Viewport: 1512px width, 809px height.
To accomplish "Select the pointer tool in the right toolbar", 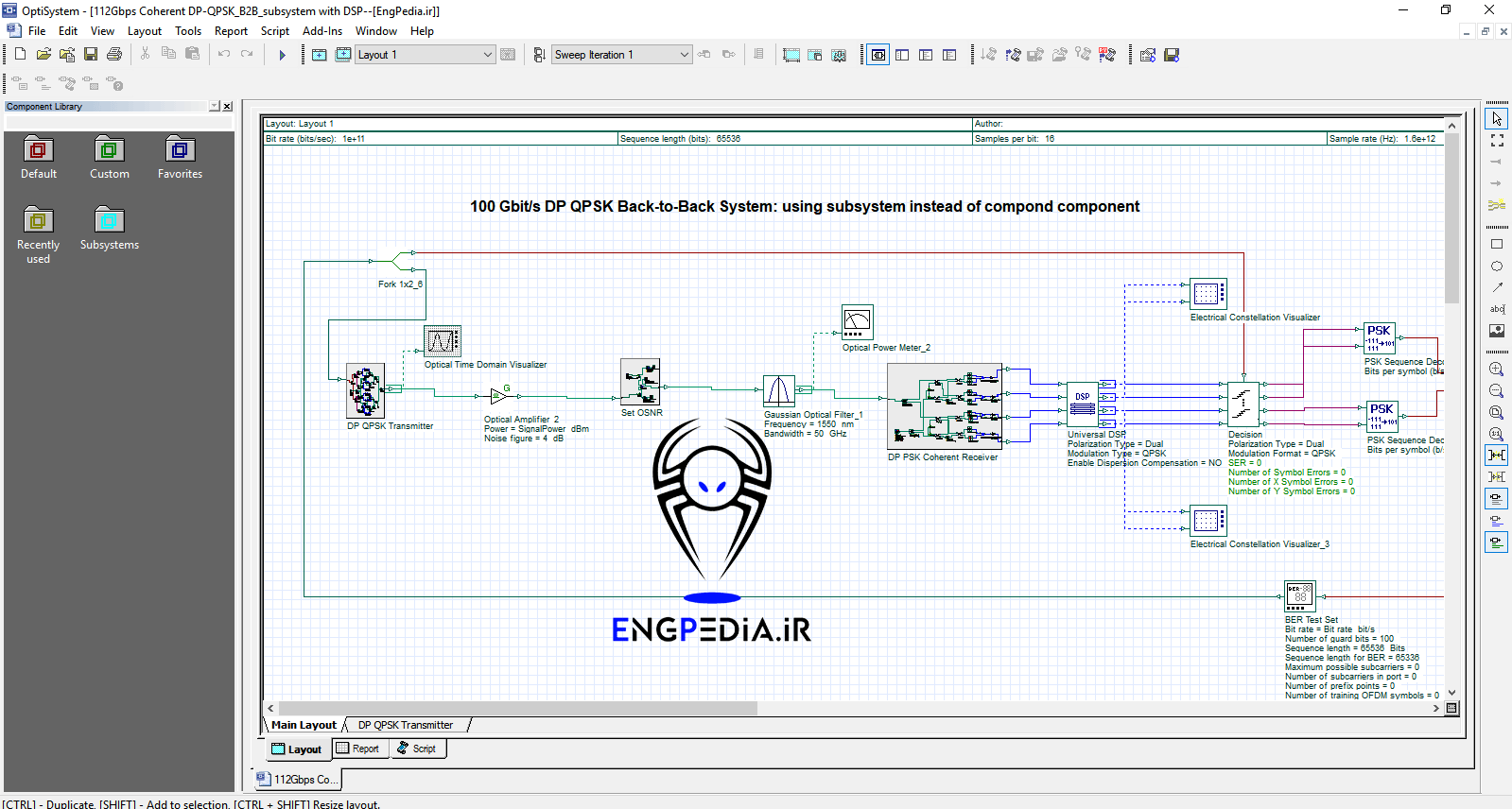I will click(1497, 119).
